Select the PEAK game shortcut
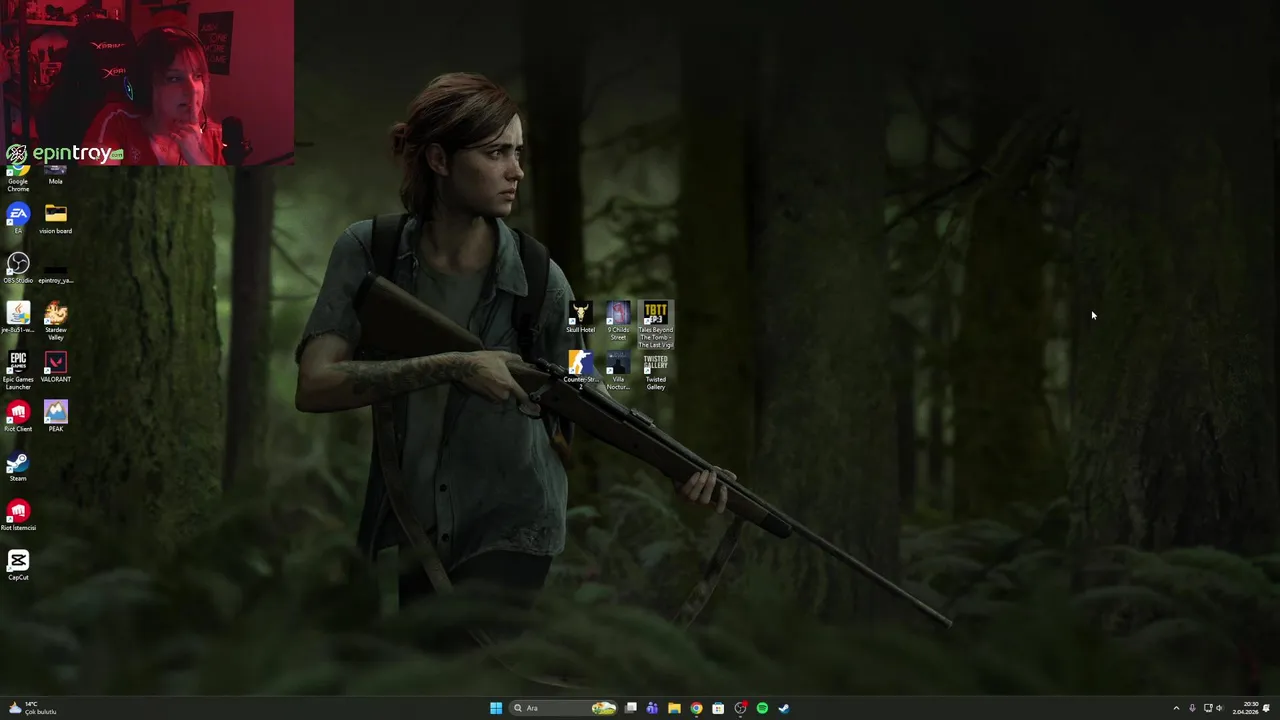The height and width of the screenshot is (720, 1280). coord(55,416)
